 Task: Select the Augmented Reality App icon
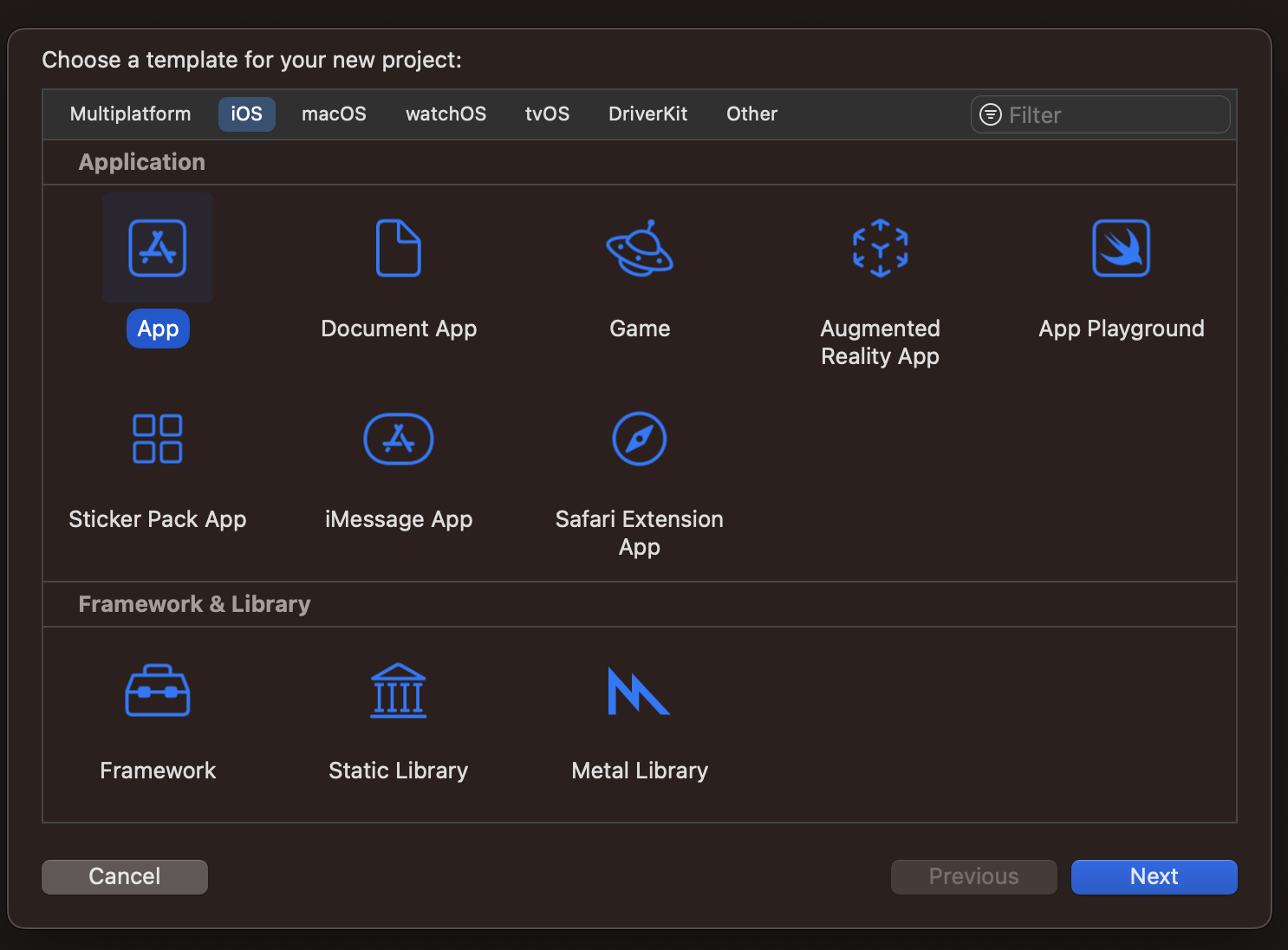881,248
